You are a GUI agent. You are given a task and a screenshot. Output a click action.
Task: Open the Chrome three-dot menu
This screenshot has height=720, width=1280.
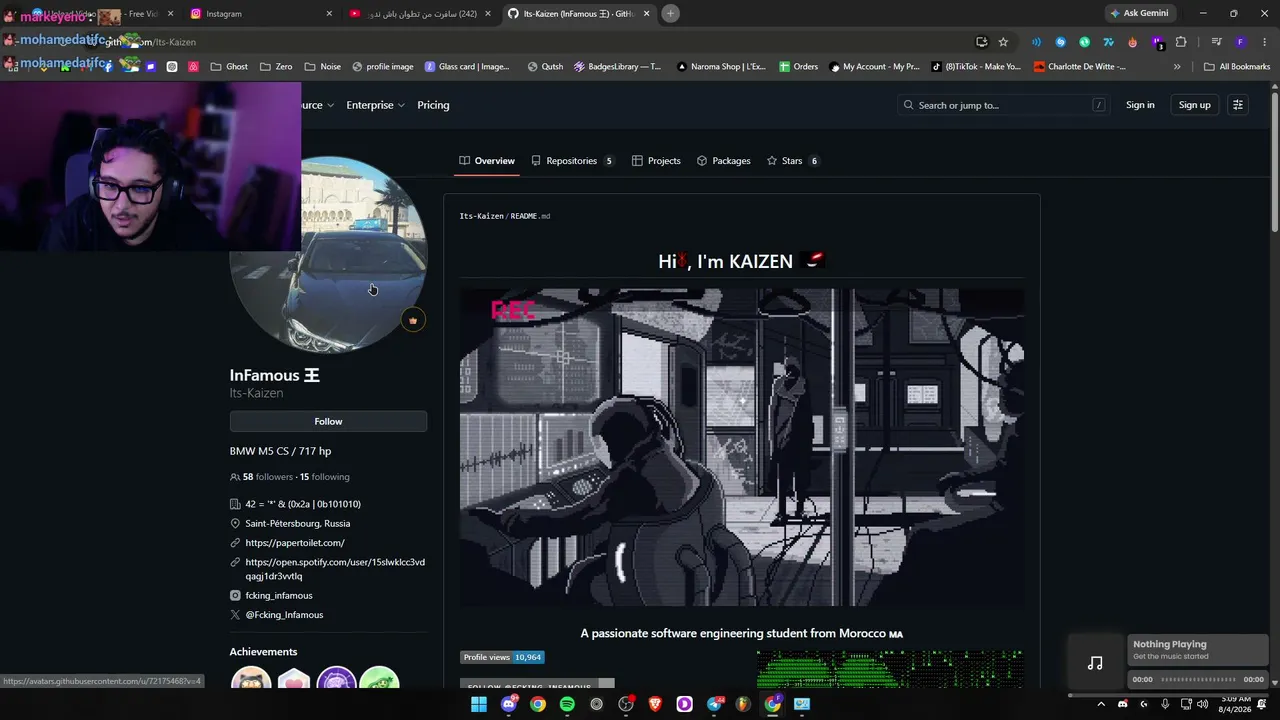click(1265, 42)
